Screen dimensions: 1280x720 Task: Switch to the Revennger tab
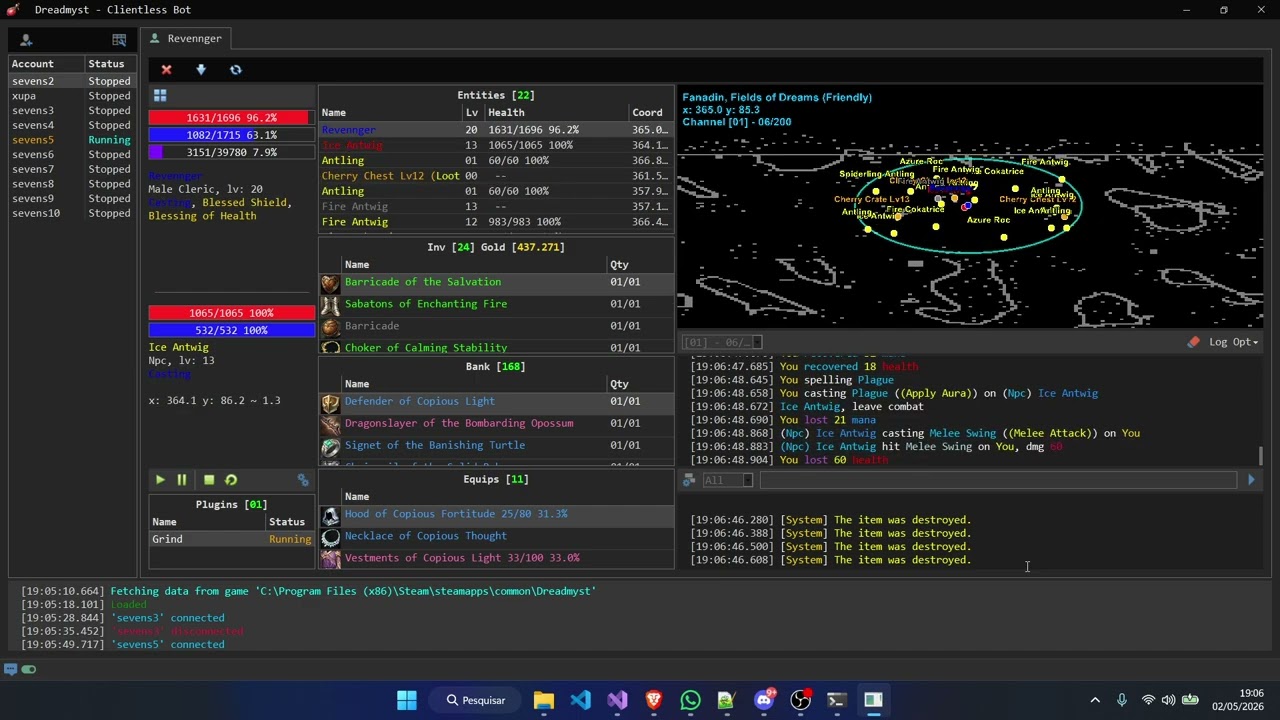pyautogui.click(x=186, y=38)
